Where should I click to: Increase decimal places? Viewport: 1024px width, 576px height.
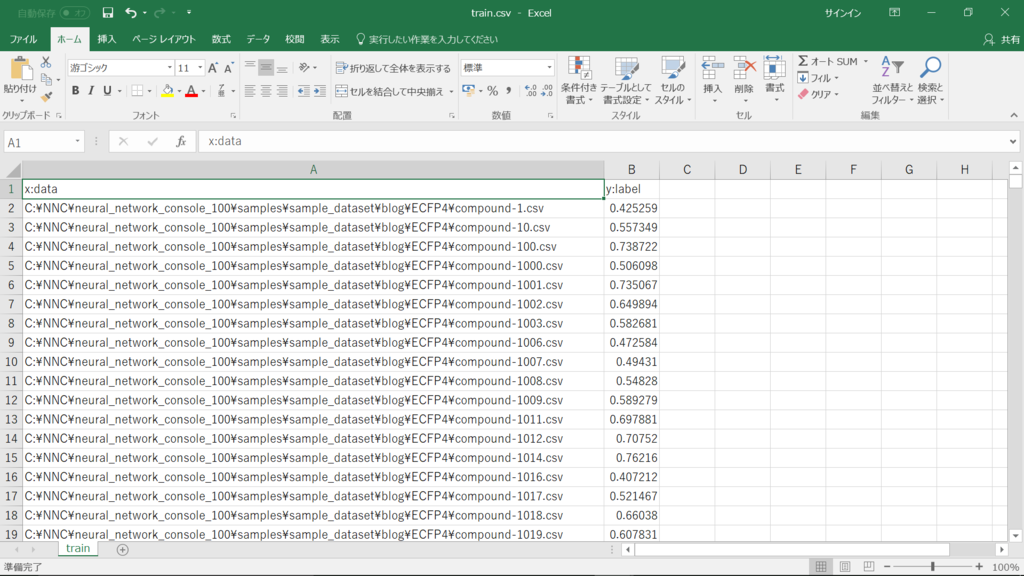click(x=531, y=91)
